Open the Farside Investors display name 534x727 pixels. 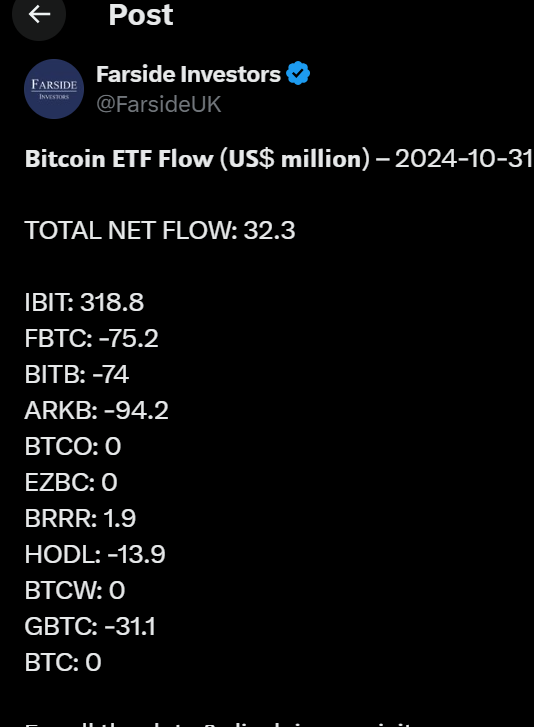tap(188, 74)
